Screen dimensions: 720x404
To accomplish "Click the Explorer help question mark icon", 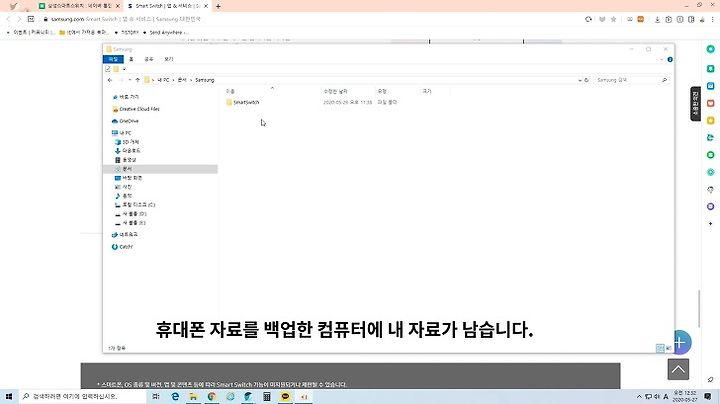I will pyautogui.click(x=670, y=60).
